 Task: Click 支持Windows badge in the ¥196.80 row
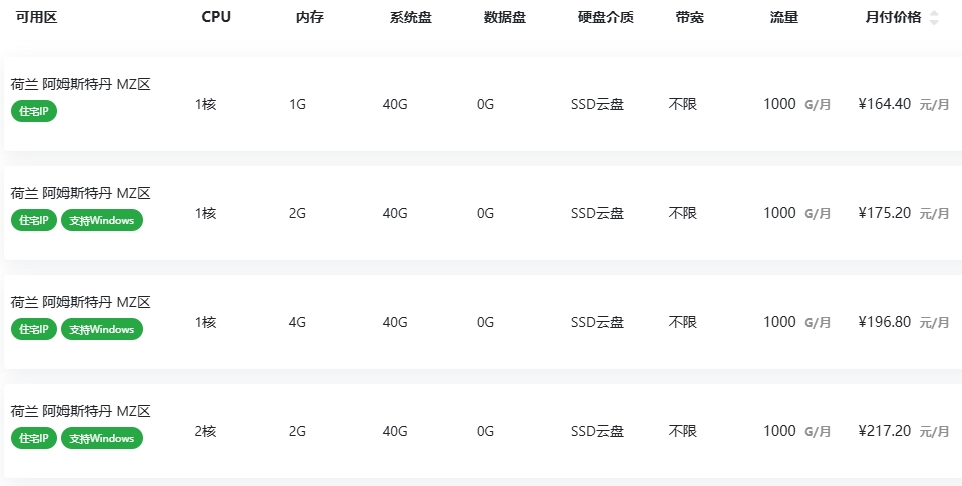coord(102,329)
